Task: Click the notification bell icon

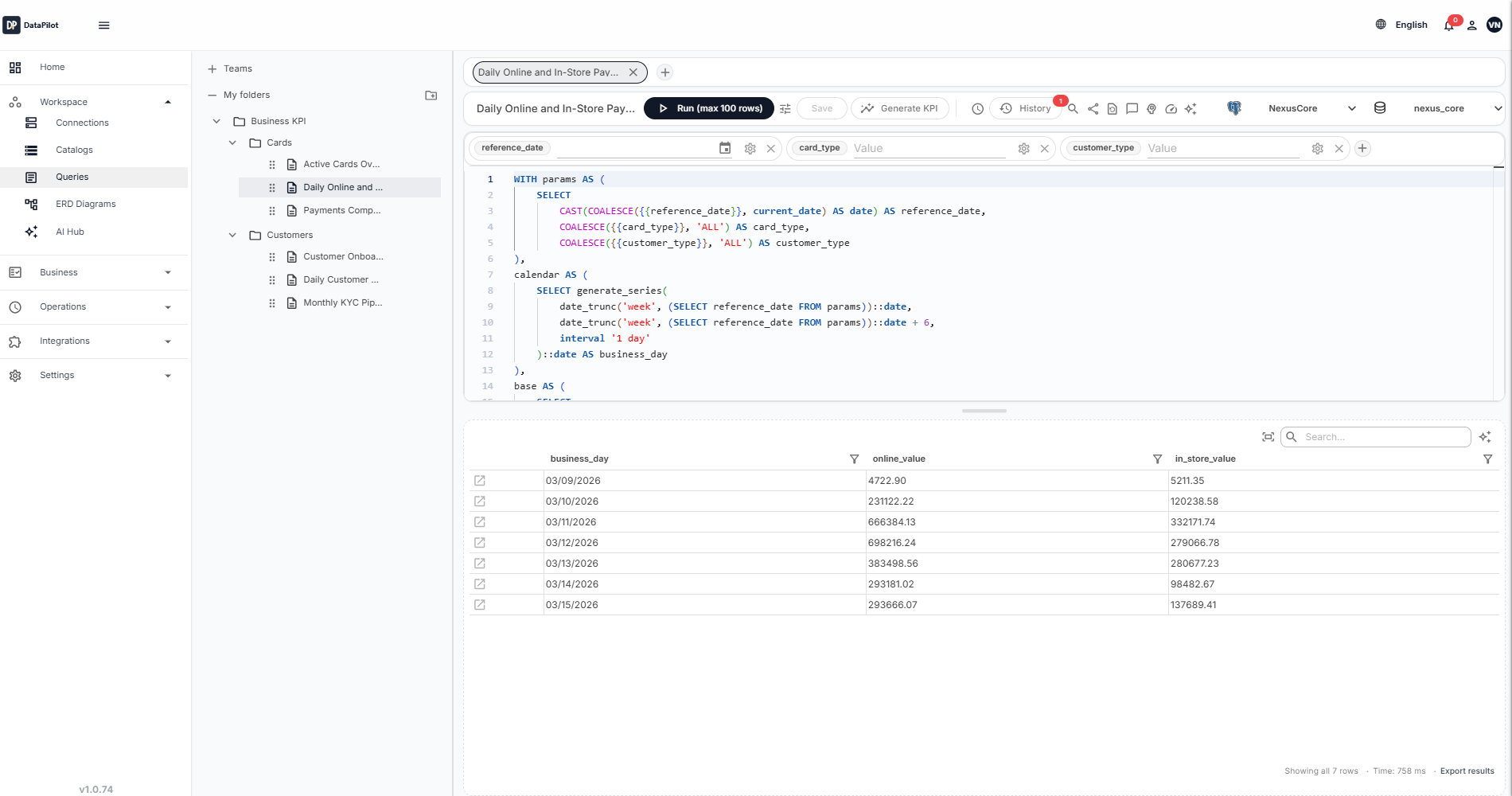Action: [x=1448, y=25]
